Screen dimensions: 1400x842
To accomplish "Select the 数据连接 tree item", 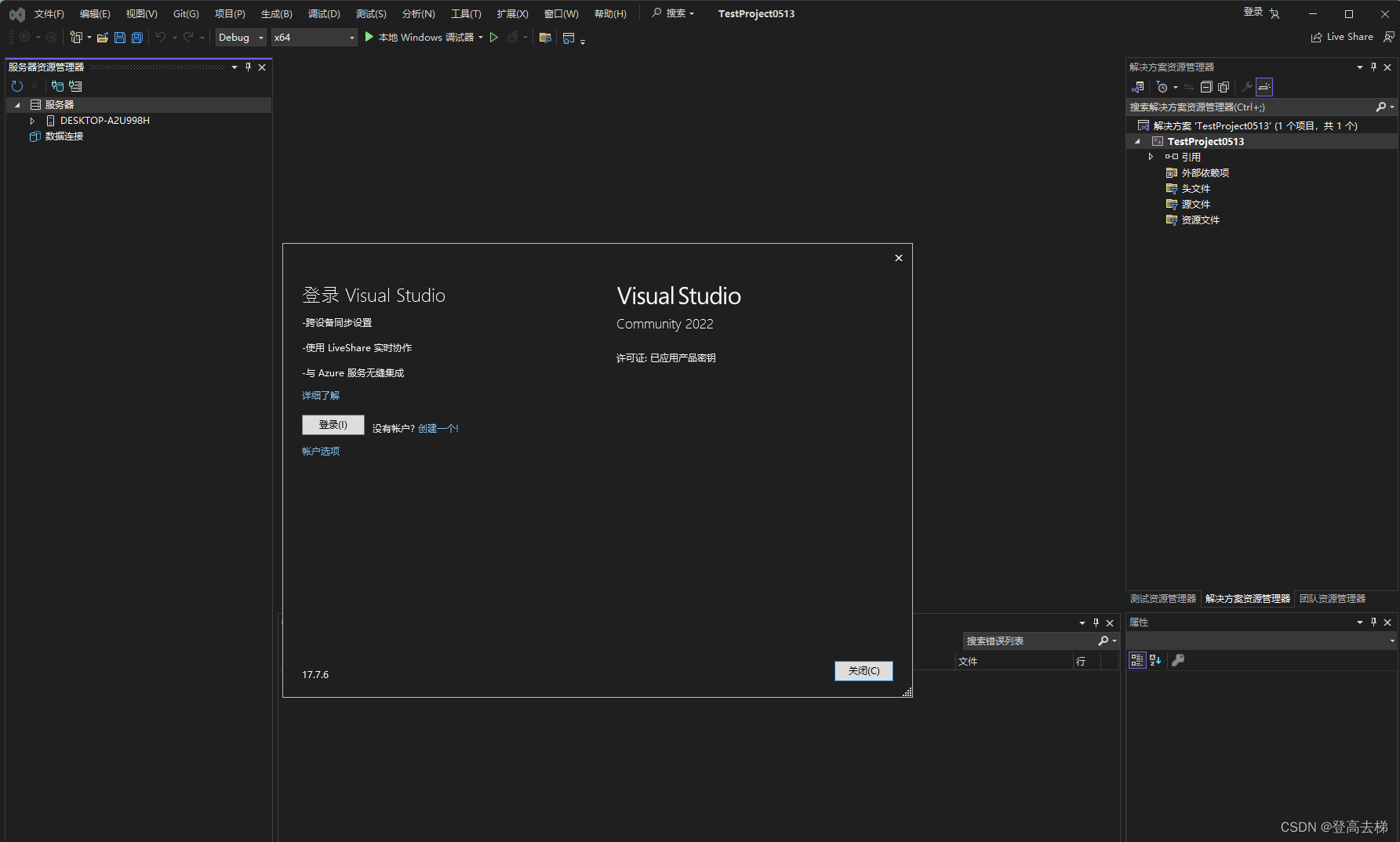I will [x=64, y=136].
